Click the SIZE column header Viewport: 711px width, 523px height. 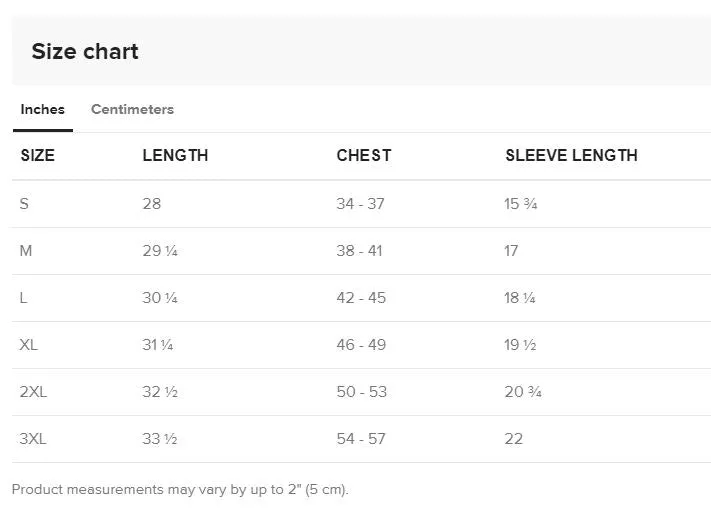38,155
